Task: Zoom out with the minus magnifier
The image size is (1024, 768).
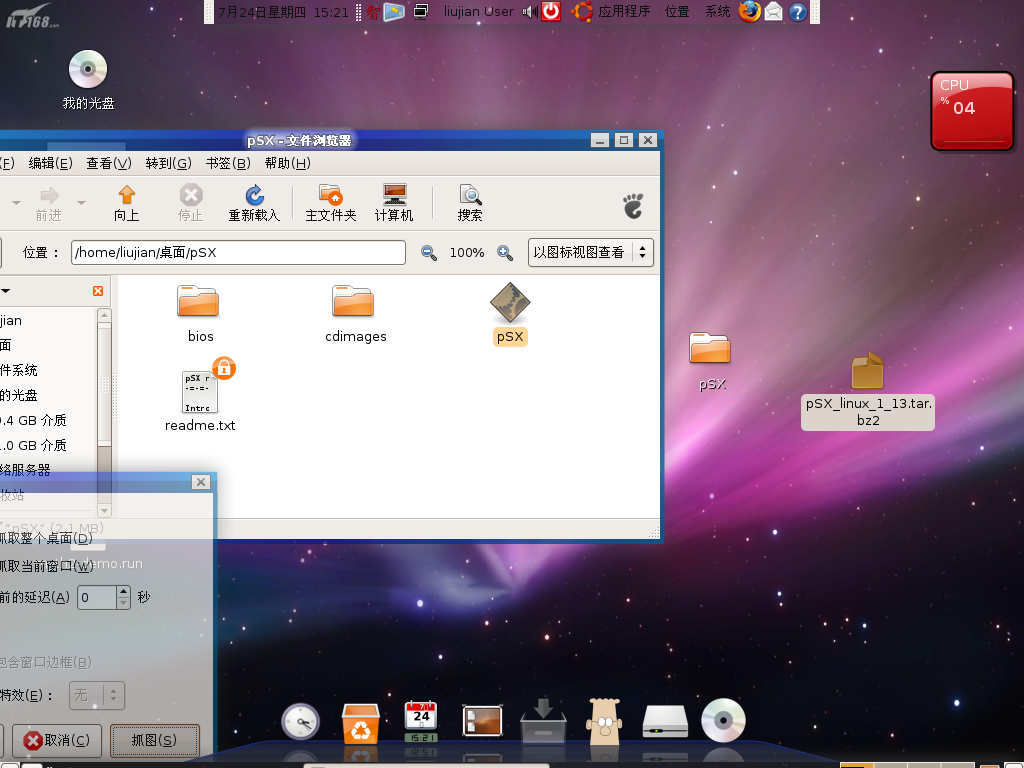Action: click(428, 253)
